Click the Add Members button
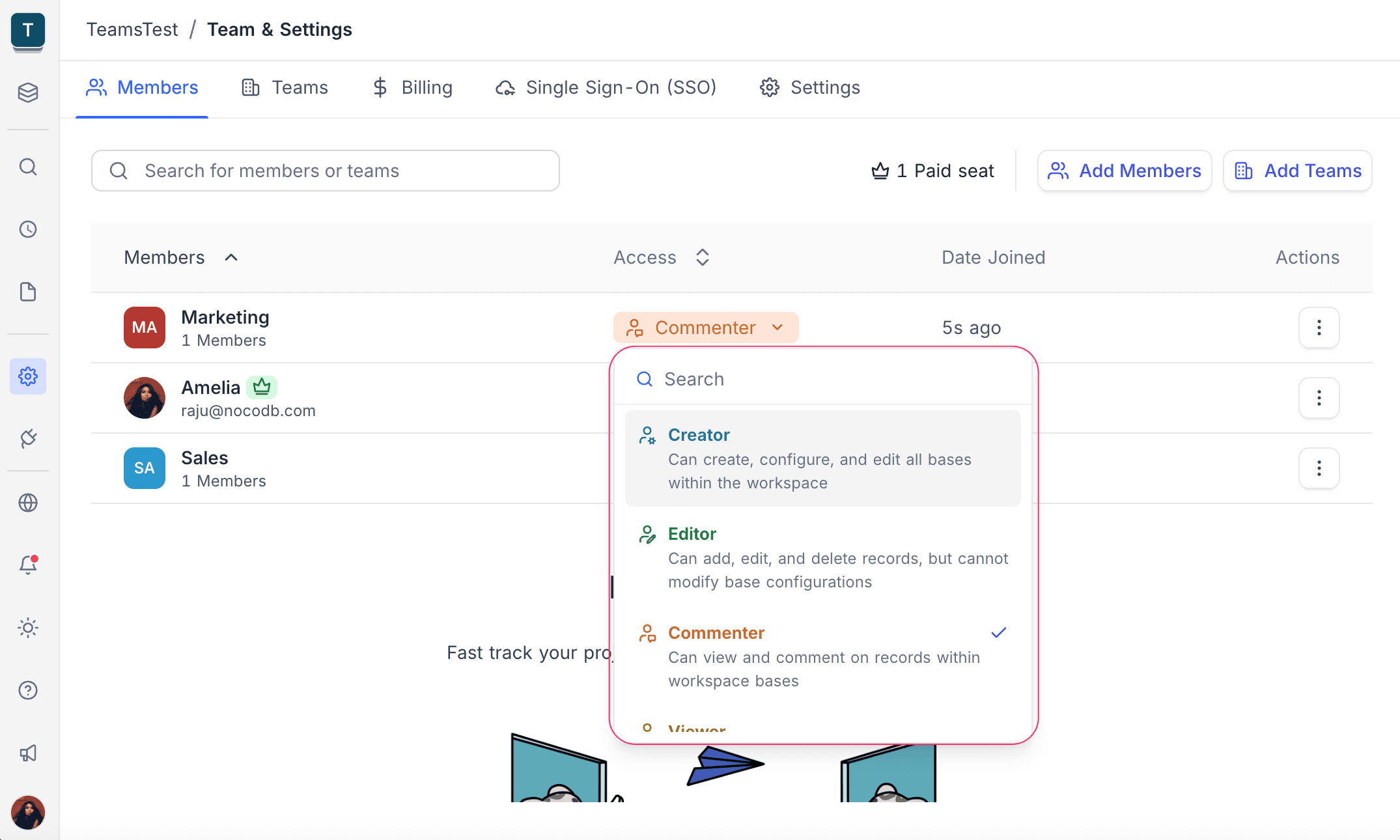Image resolution: width=1400 pixels, height=840 pixels. click(1124, 171)
